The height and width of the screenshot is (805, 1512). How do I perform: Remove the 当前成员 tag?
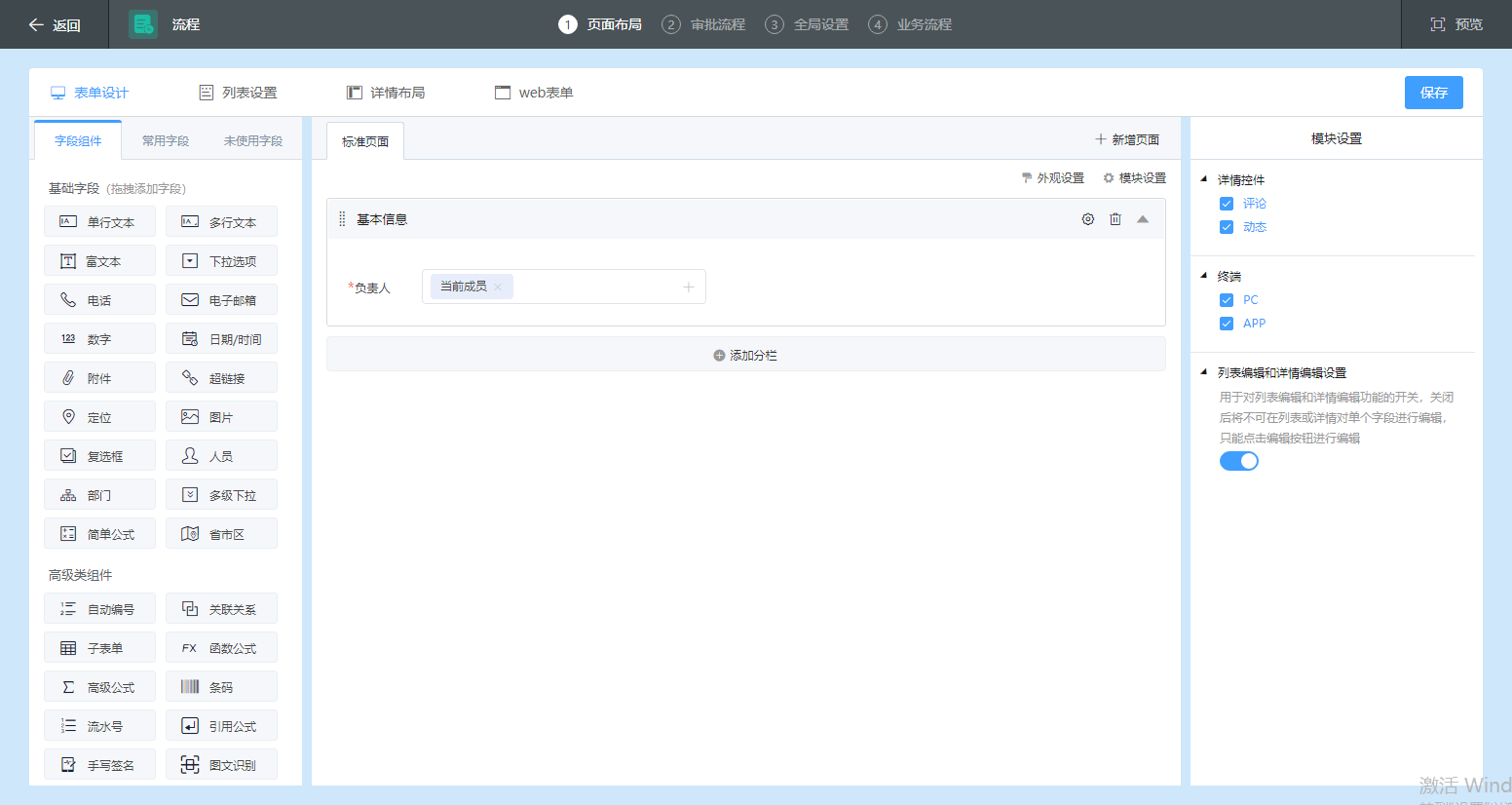[498, 287]
